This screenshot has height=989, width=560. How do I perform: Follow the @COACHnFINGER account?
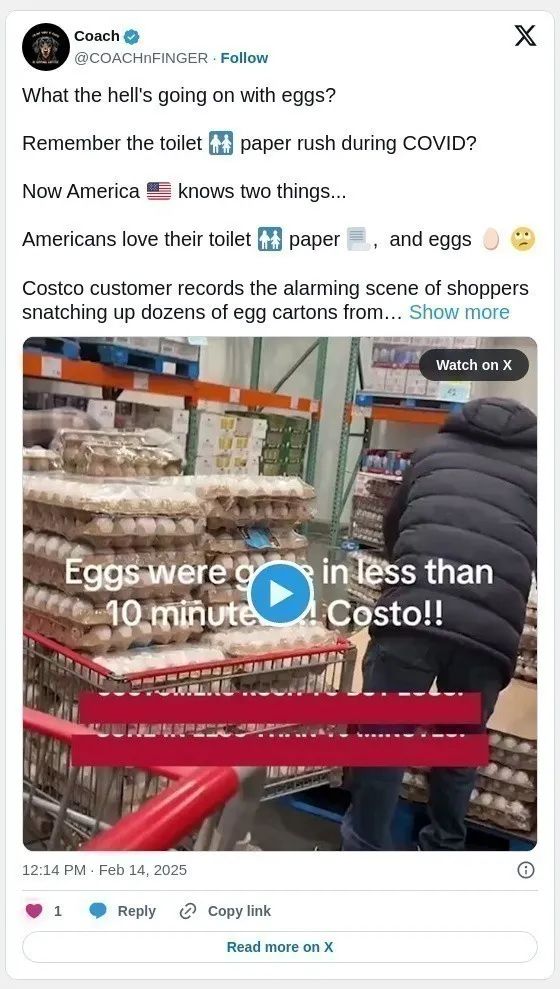244,58
